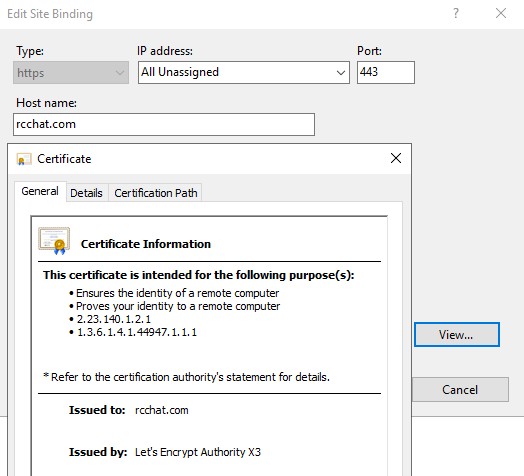Focus the Port 443 field

(x=386, y=72)
